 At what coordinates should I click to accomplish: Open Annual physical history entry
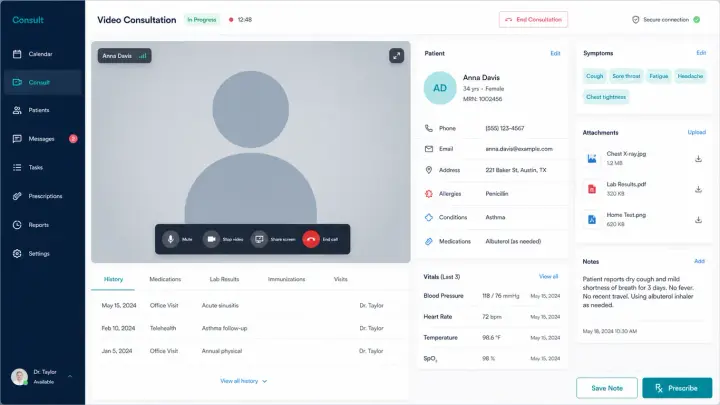tap(248, 351)
